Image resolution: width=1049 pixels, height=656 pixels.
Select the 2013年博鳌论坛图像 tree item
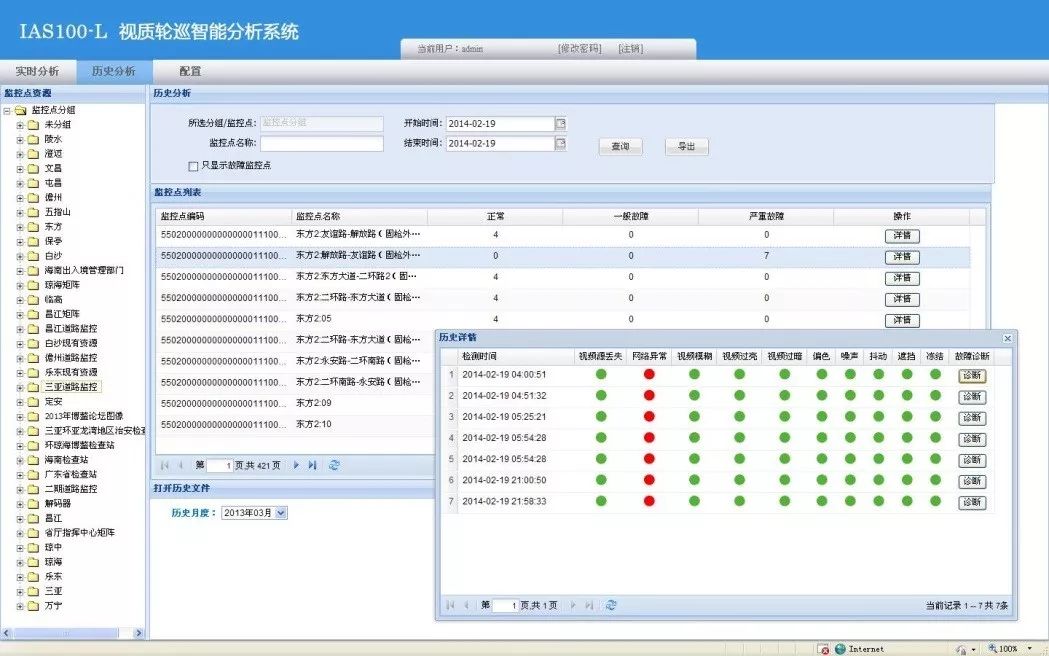(x=84, y=417)
